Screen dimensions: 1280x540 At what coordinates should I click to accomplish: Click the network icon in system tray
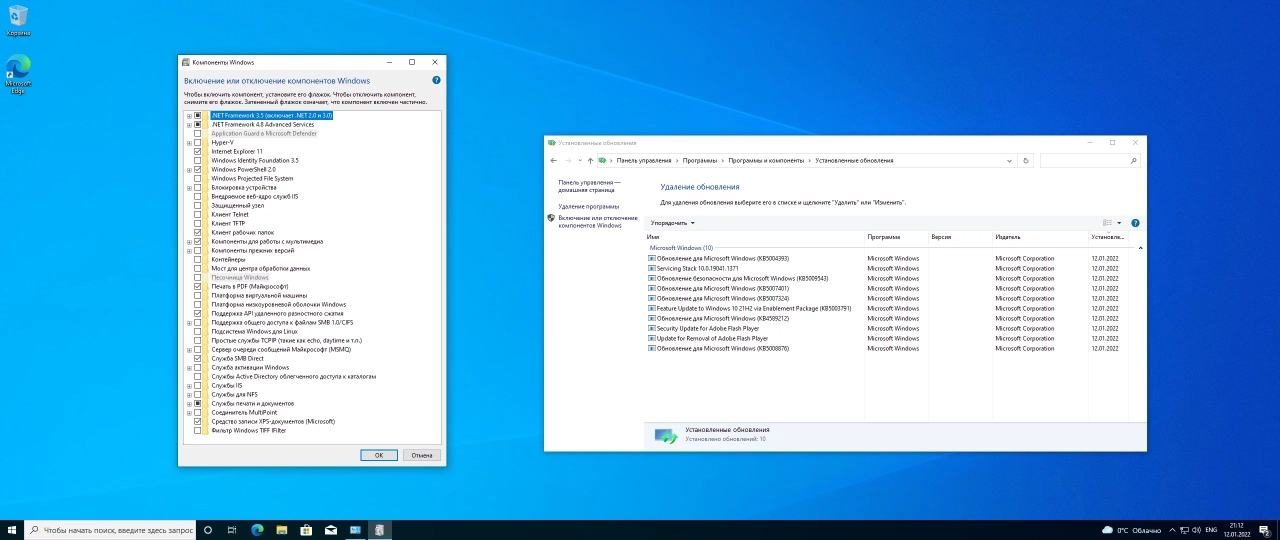[x=1185, y=530]
